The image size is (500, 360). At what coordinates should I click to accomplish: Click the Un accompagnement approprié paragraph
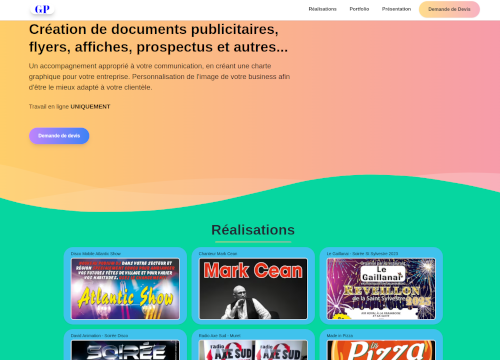click(x=159, y=77)
